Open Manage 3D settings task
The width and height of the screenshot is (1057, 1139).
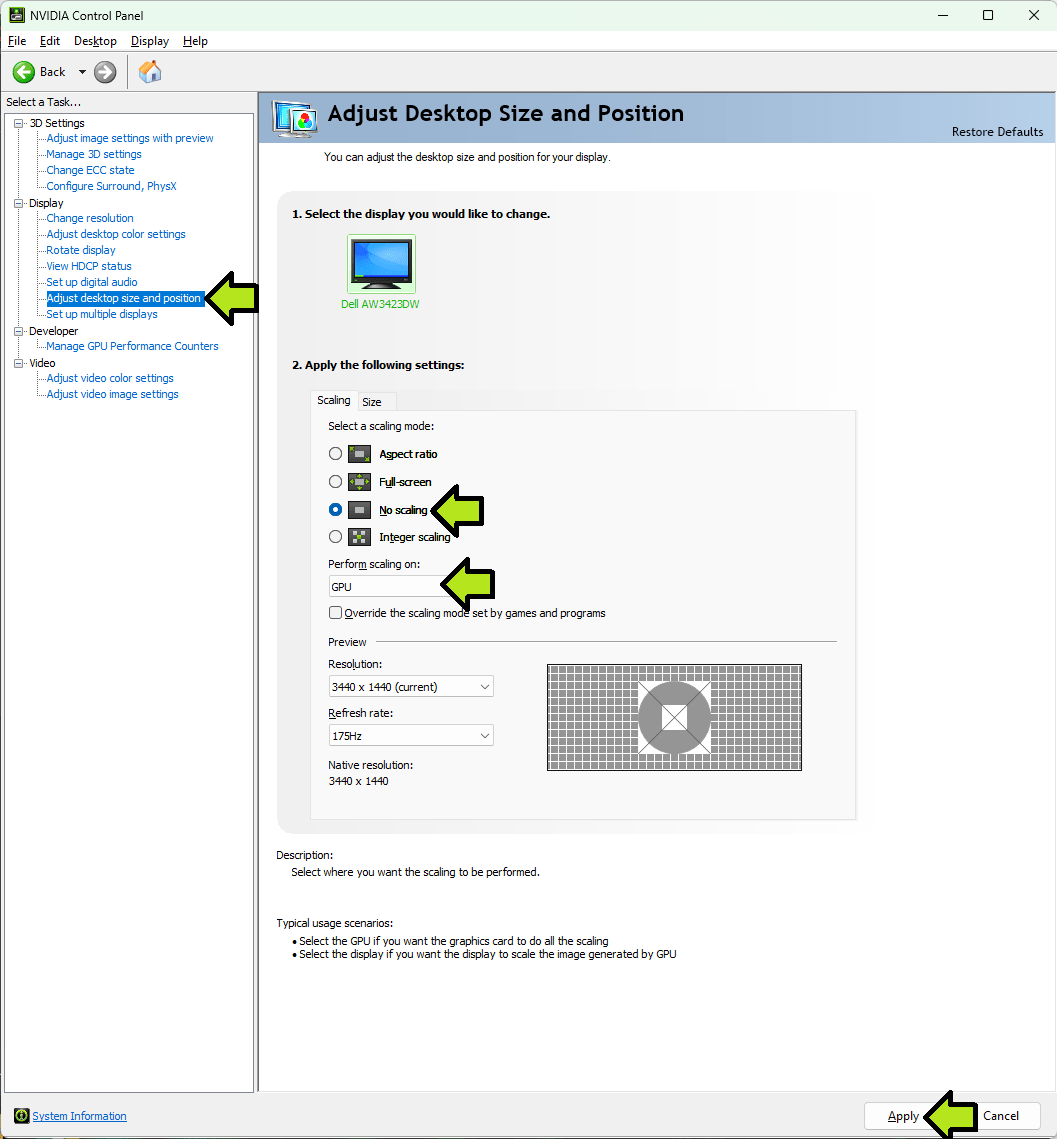[x=94, y=154]
